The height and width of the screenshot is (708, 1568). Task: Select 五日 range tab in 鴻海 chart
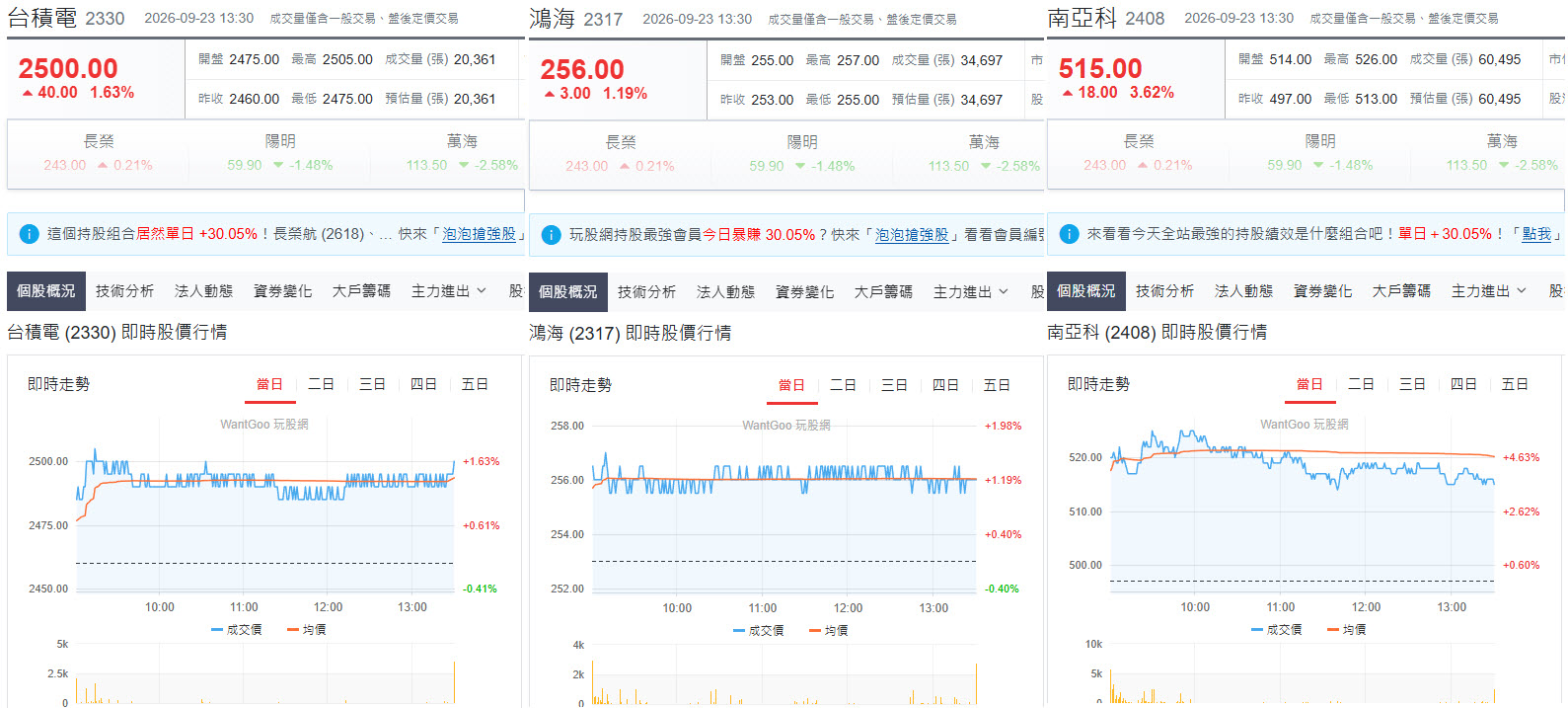click(997, 385)
